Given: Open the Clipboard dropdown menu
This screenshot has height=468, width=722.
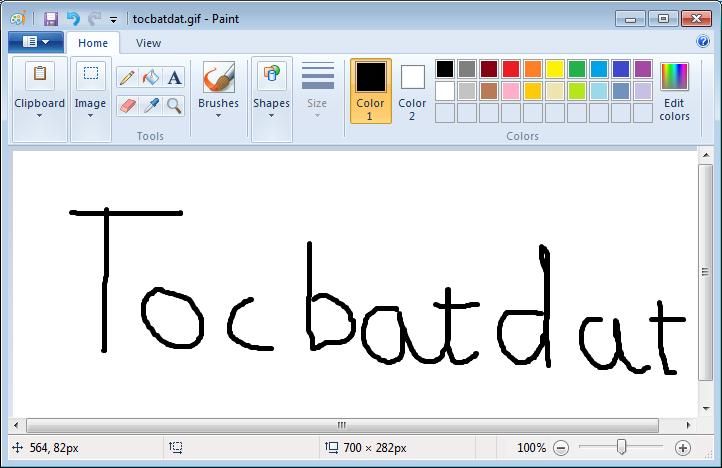Looking at the screenshot, I should (x=39, y=90).
